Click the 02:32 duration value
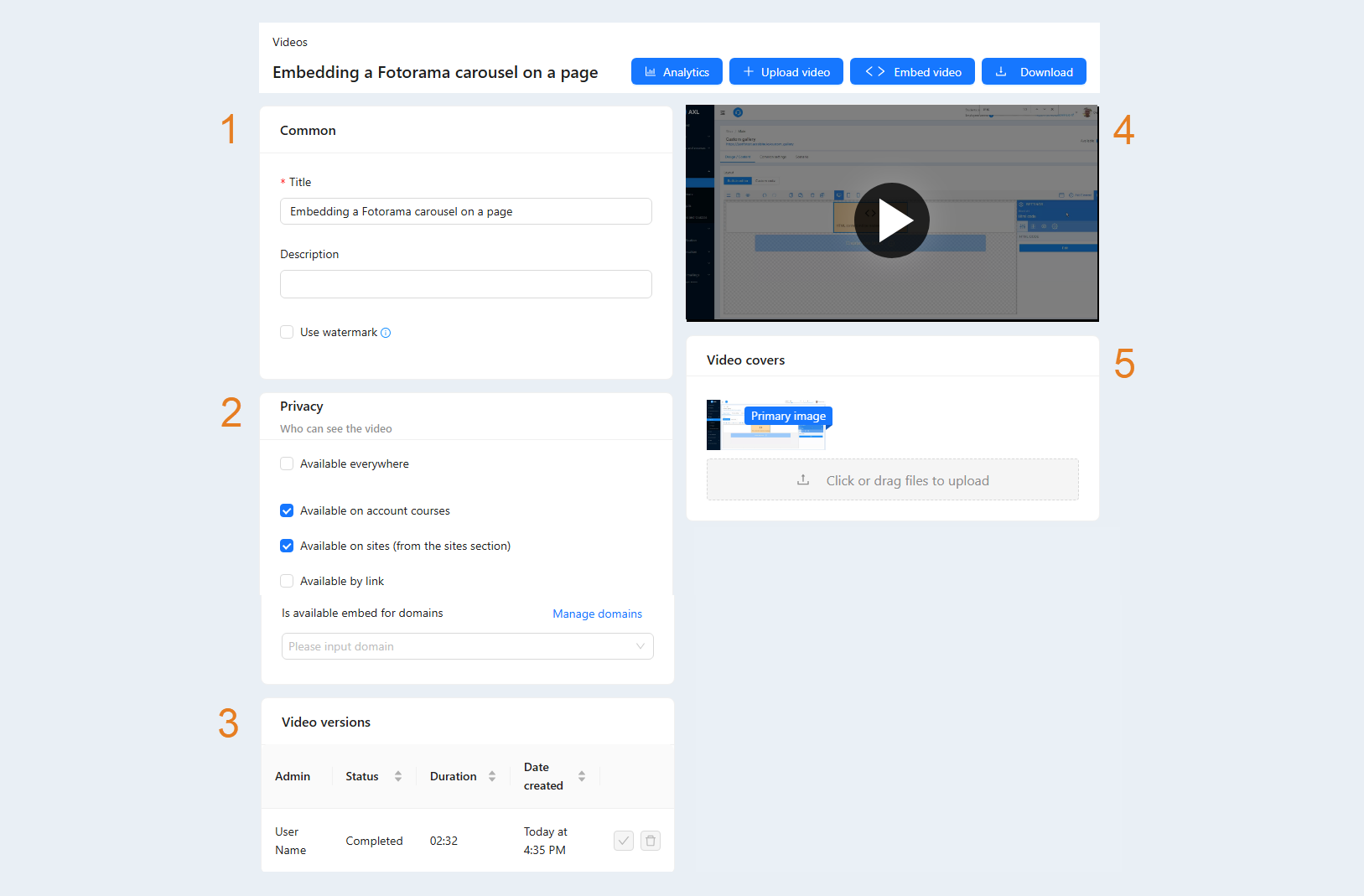The height and width of the screenshot is (896, 1364). tap(443, 841)
